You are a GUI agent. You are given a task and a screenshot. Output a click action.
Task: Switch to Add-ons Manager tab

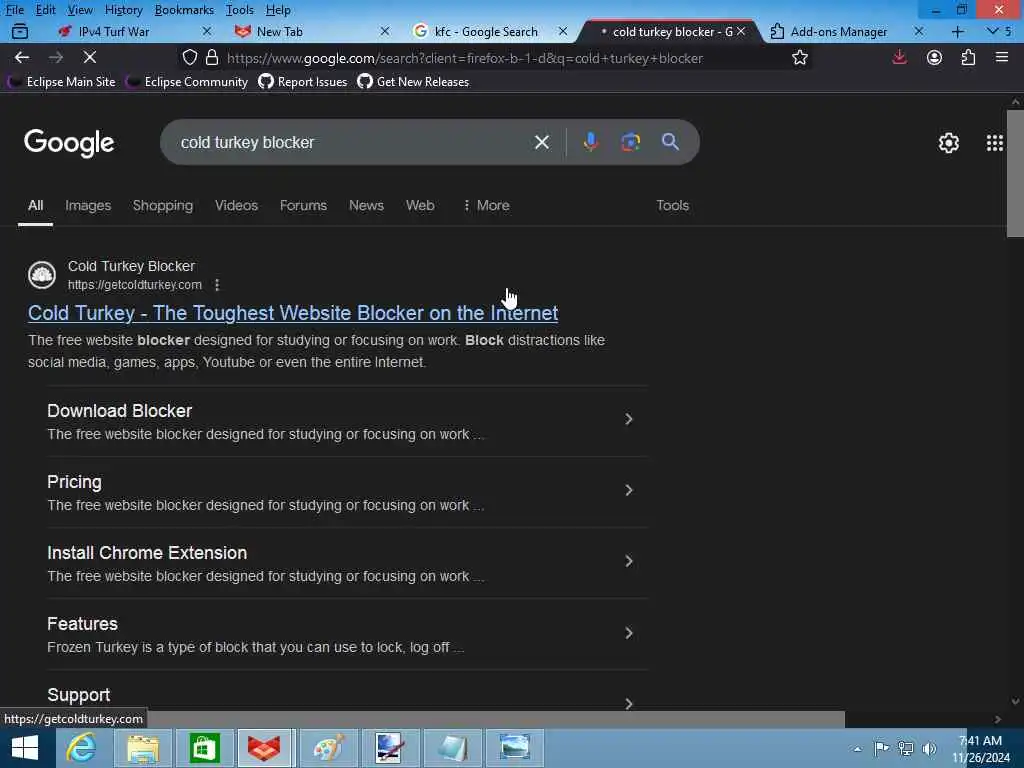click(839, 31)
